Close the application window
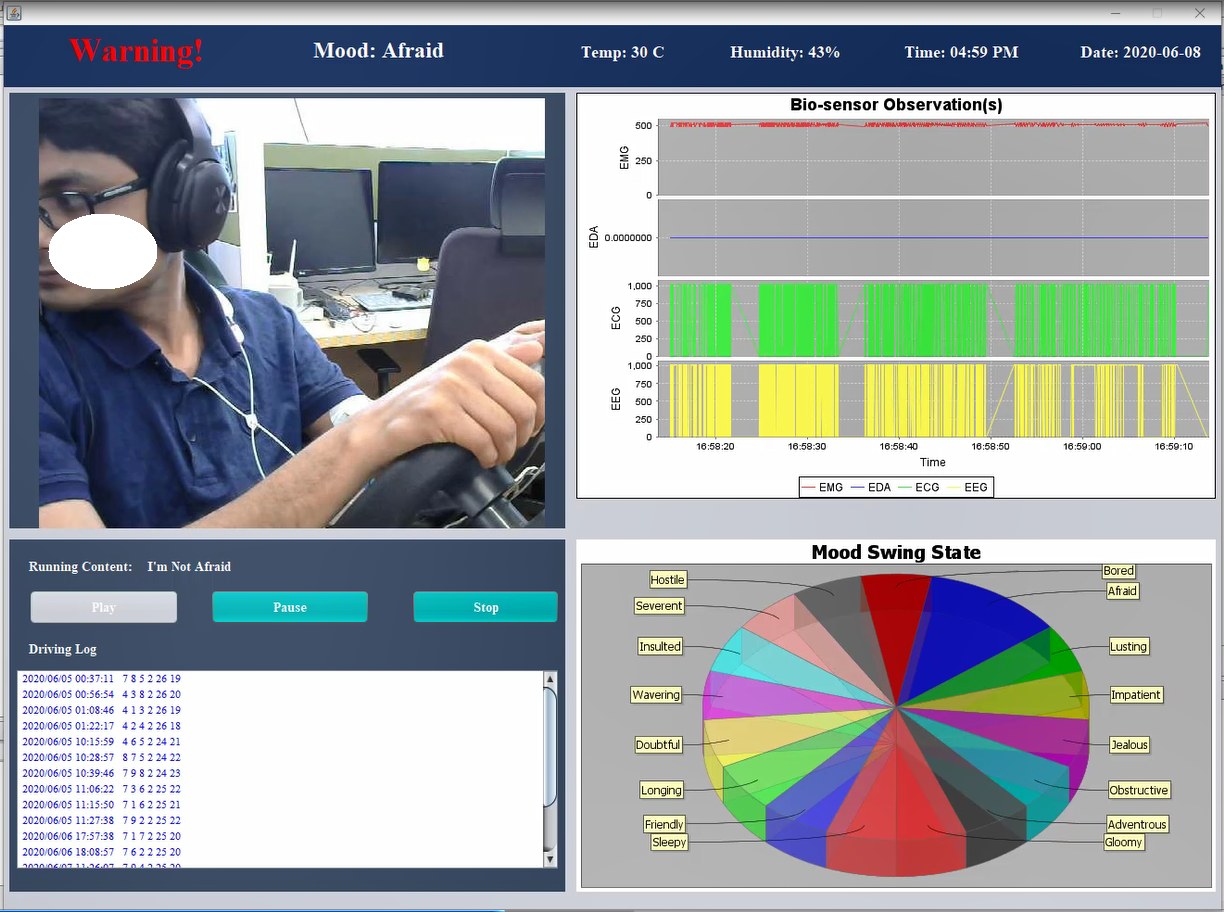 (1199, 12)
